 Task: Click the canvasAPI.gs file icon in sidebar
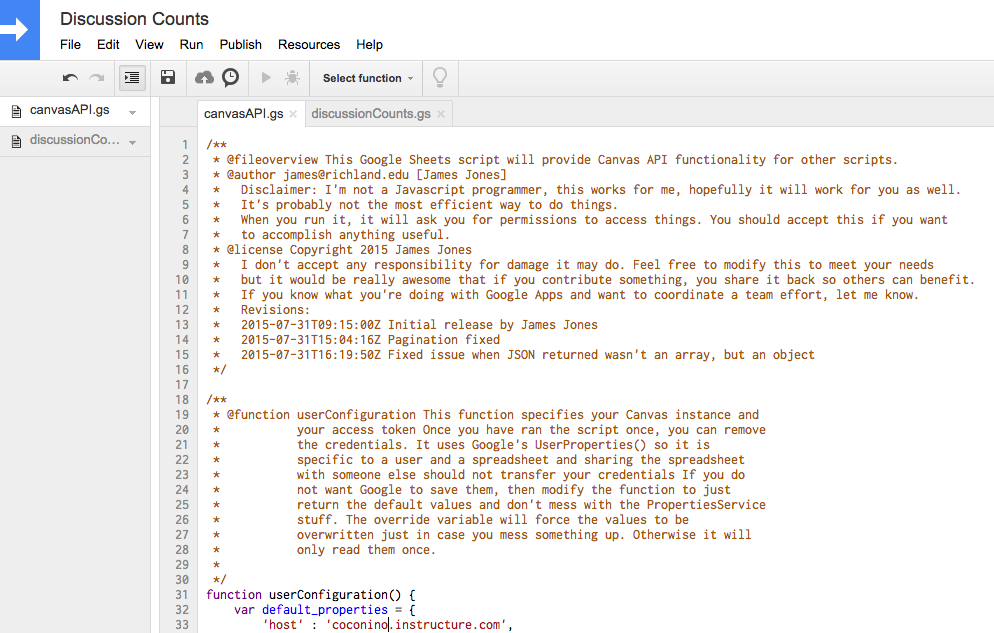[x=16, y=112]
